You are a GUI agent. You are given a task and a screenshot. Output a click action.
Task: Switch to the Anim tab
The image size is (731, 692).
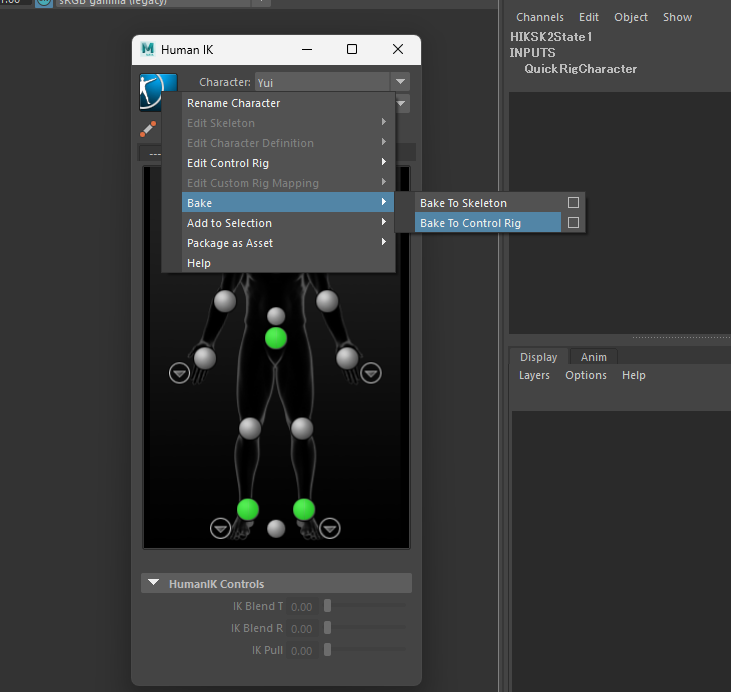(593, 357)
